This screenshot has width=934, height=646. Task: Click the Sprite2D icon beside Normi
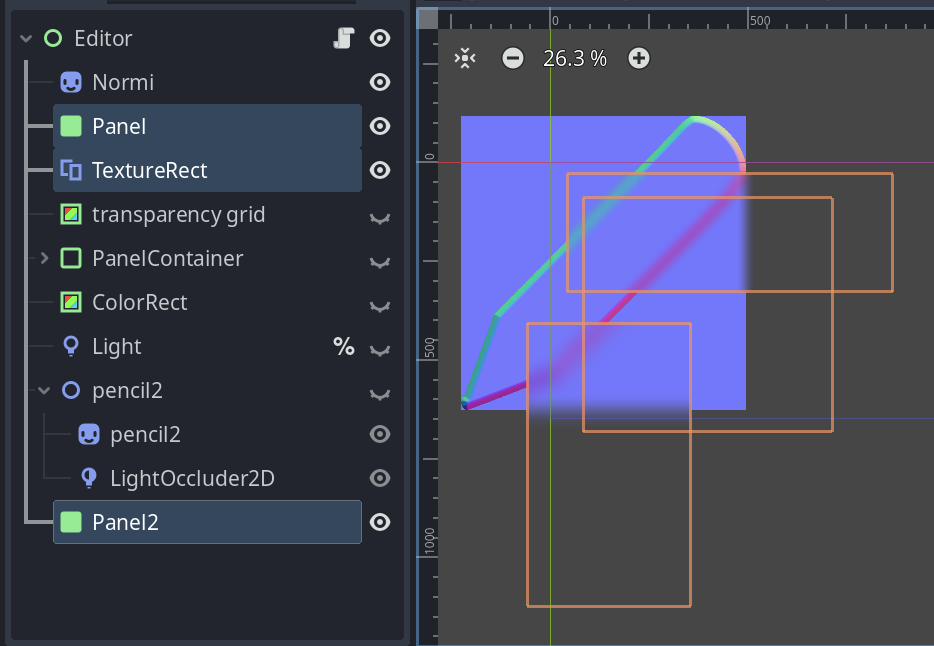[x=70, y=82]
